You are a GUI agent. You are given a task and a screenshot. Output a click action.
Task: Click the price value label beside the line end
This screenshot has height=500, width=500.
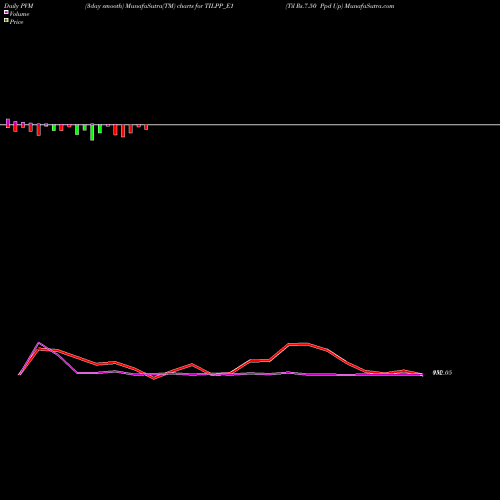(x=442, y=373)
